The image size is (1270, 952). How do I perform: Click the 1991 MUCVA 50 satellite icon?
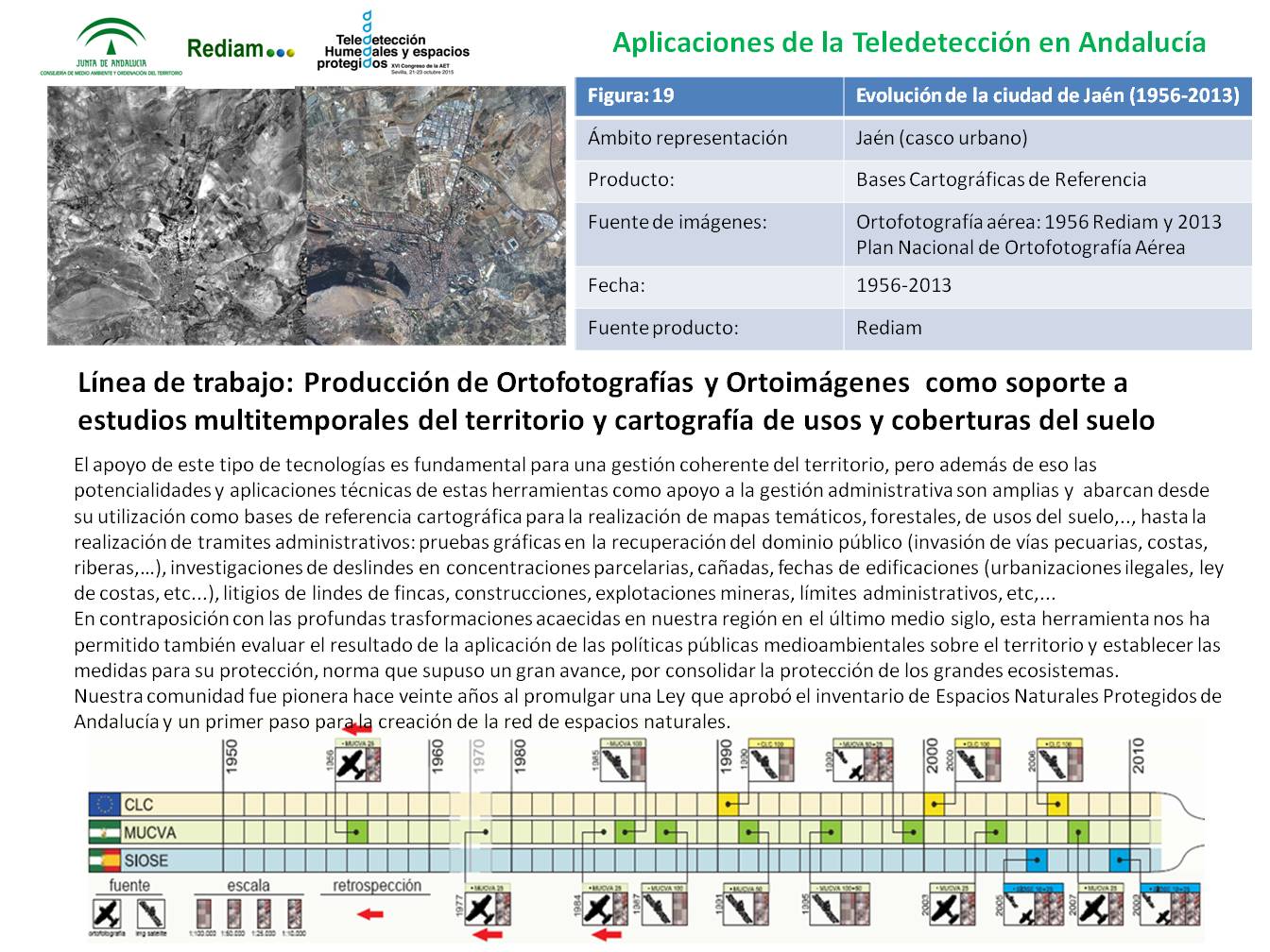coord(746,905)
